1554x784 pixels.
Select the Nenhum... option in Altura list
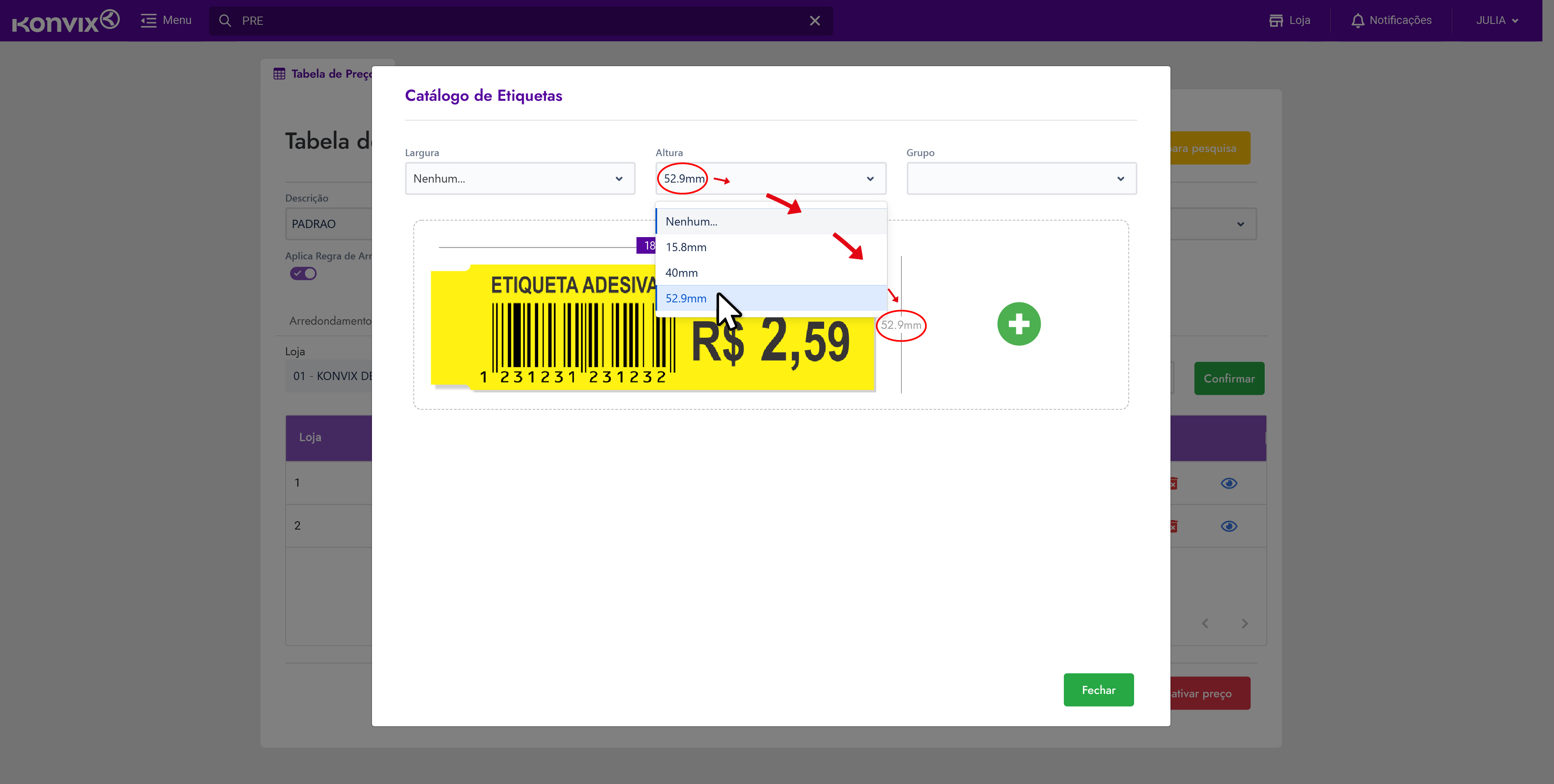coord(691,221)
